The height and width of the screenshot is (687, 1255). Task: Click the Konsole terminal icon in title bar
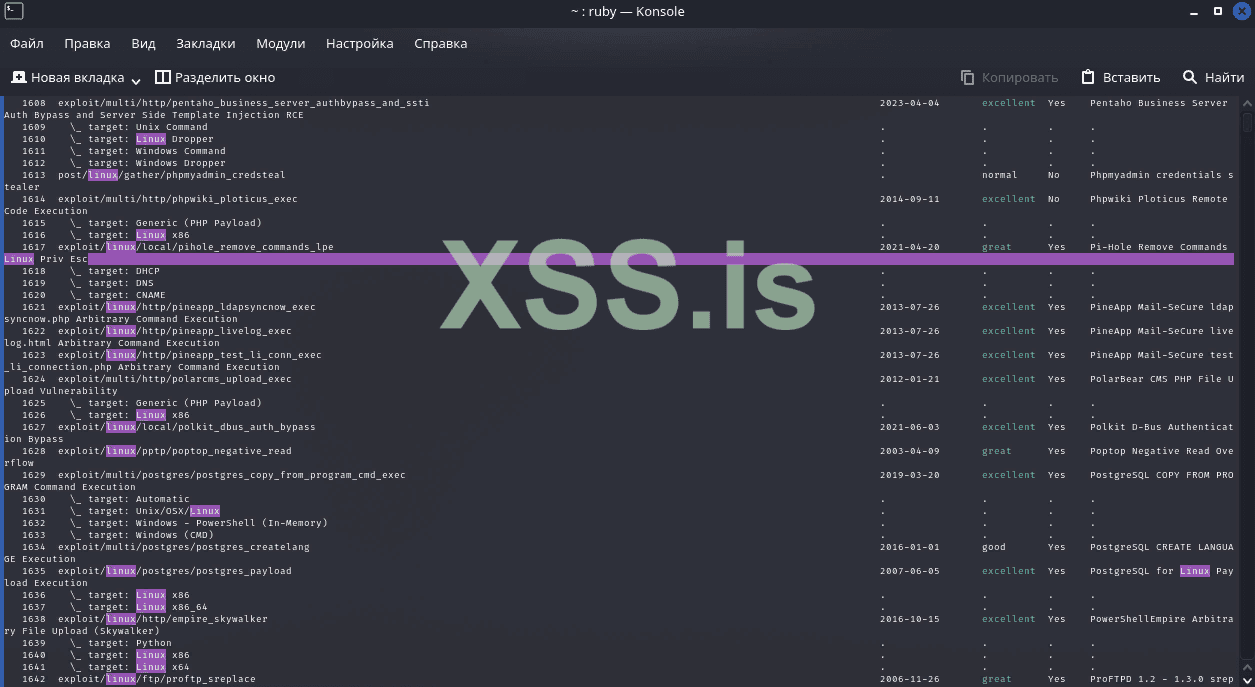pos(14,12)
